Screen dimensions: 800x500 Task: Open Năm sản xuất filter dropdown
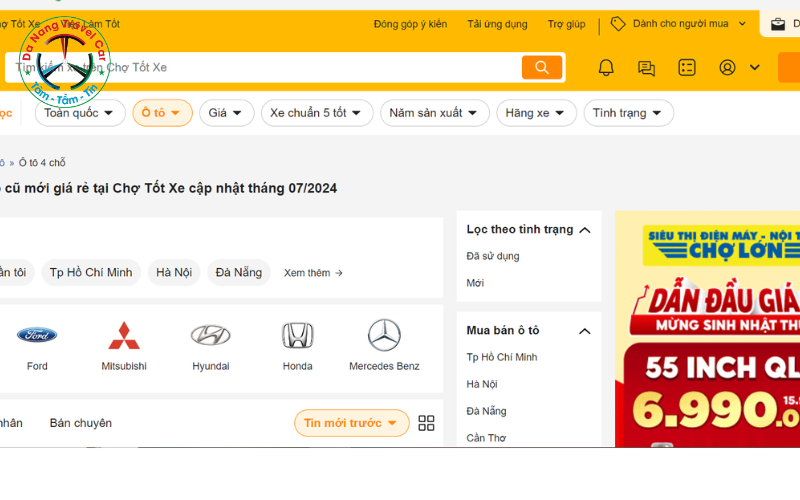[435, 113]
